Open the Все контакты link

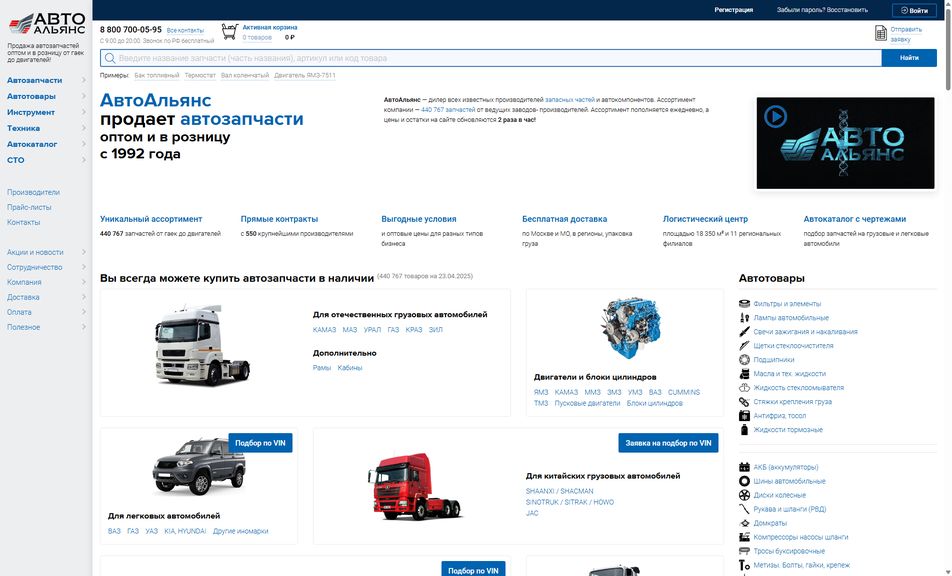[x=185, y=30]
